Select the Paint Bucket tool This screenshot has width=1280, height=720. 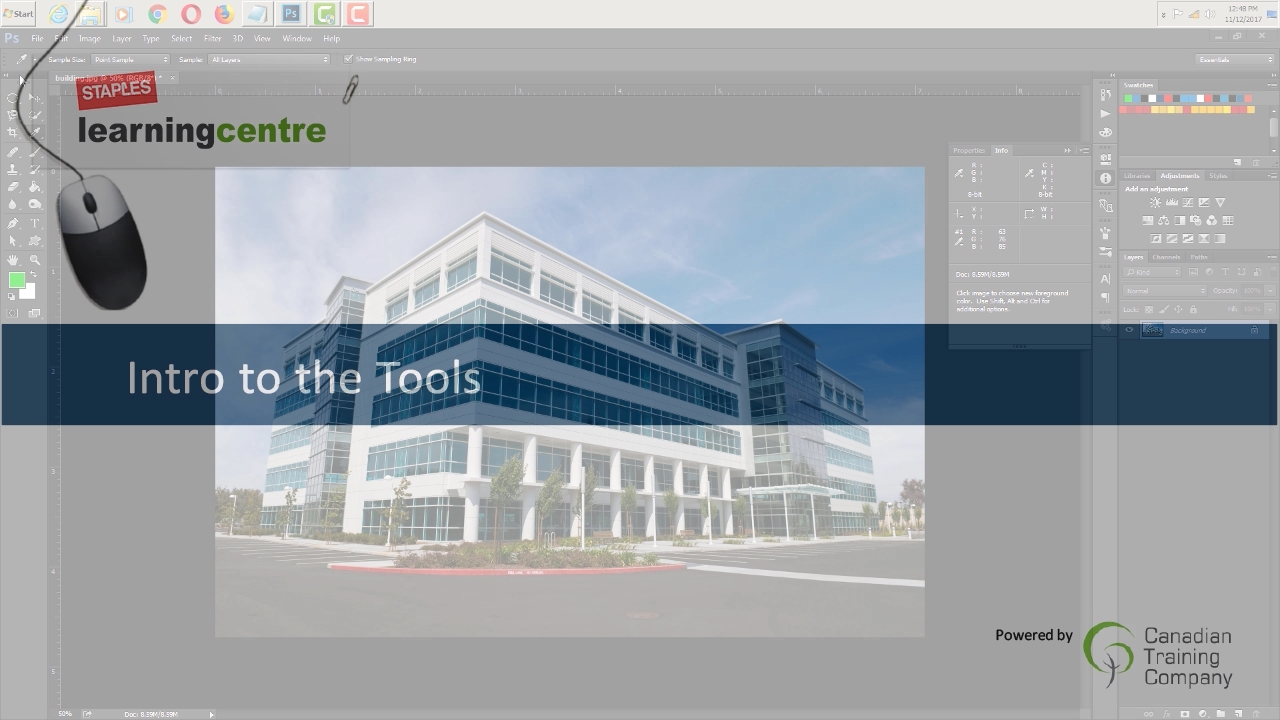35,186
